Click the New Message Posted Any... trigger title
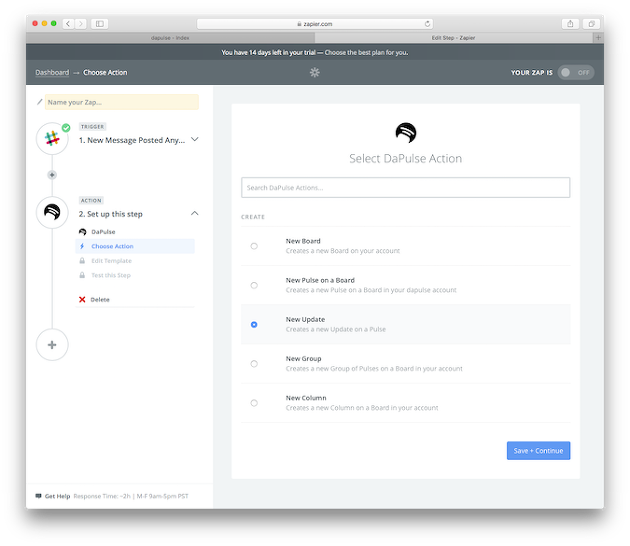 [132, 140]
